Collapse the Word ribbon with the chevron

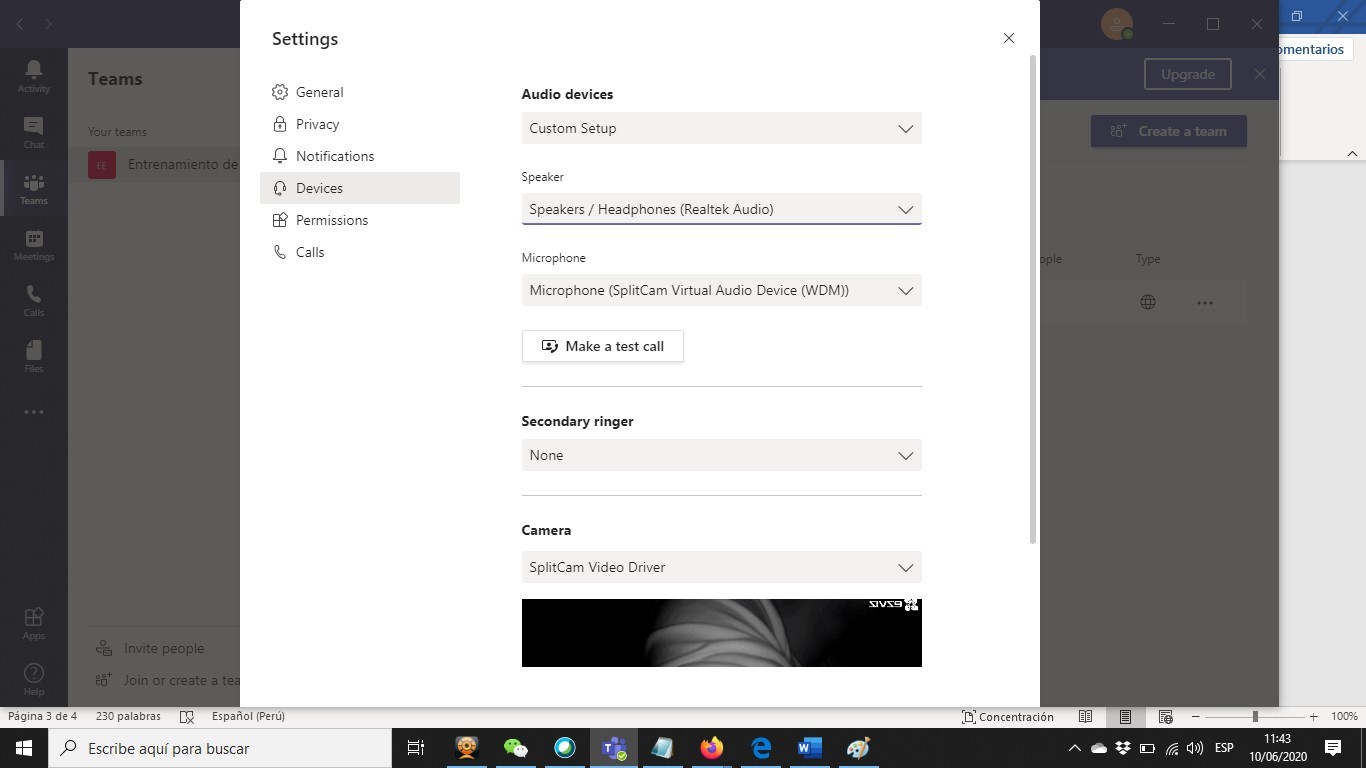pyautogui.click(x=1352, y=154)
